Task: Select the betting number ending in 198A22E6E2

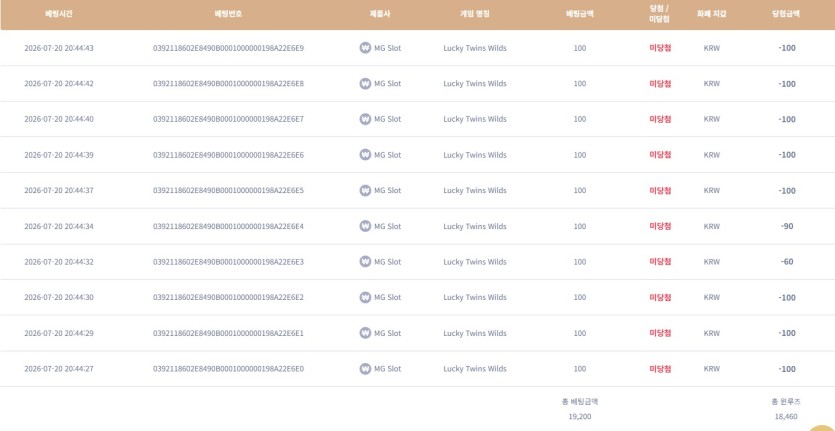Action: pyautogui.click(x=228, y=297)
